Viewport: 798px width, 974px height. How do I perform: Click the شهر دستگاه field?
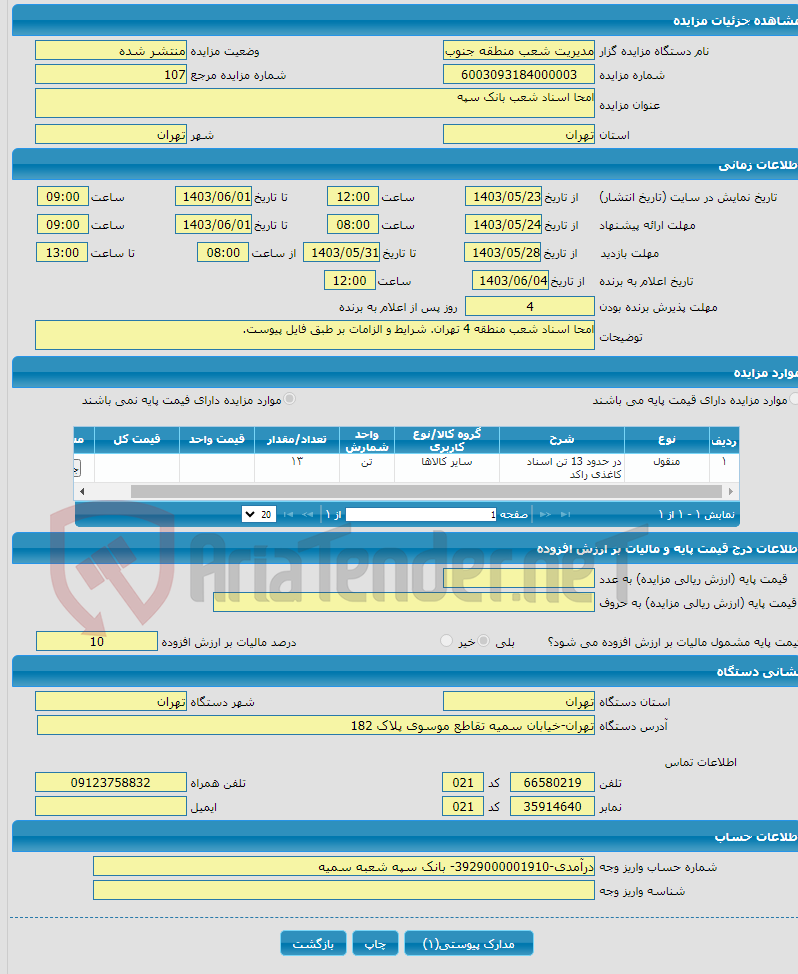tap(111, 701)
